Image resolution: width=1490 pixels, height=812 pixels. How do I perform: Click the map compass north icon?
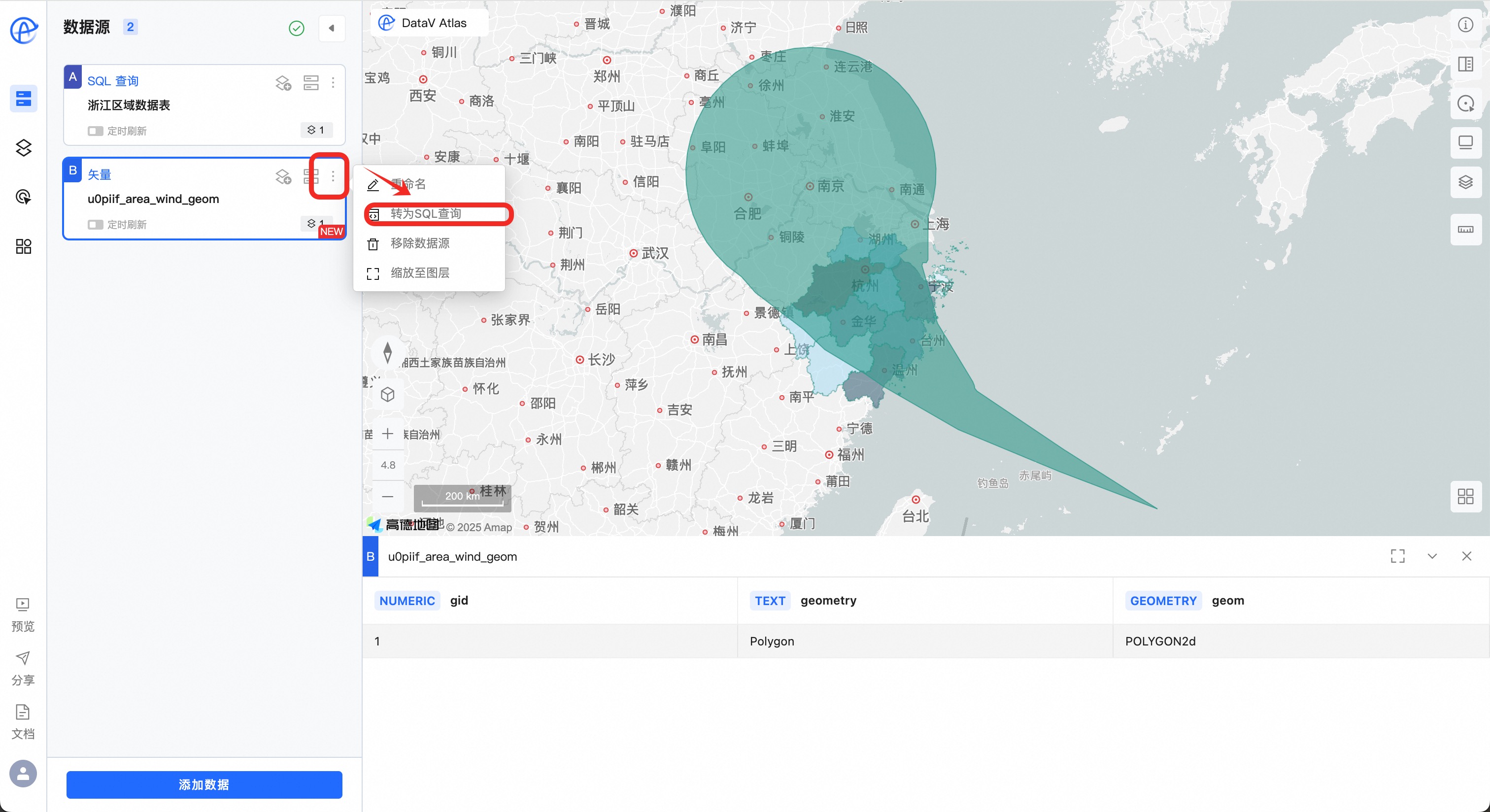point(388,352)
